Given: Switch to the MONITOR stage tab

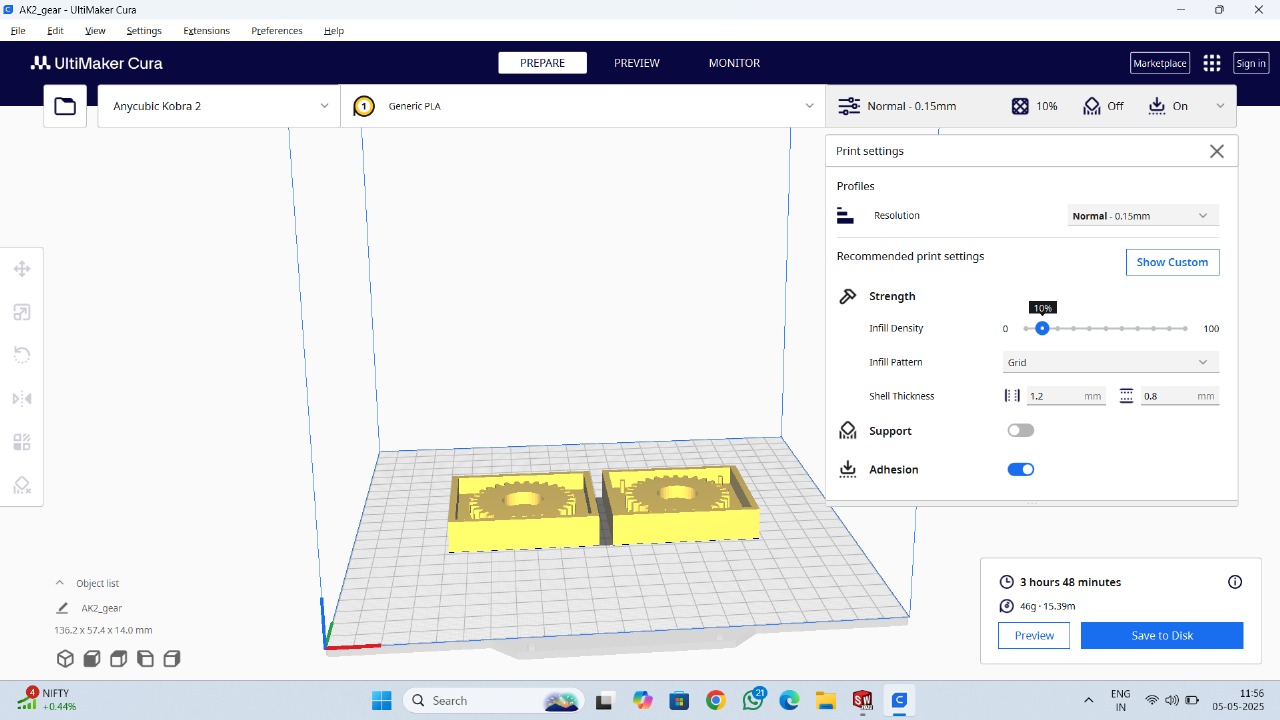Looking at the screenshot, I should click(734, 63).
